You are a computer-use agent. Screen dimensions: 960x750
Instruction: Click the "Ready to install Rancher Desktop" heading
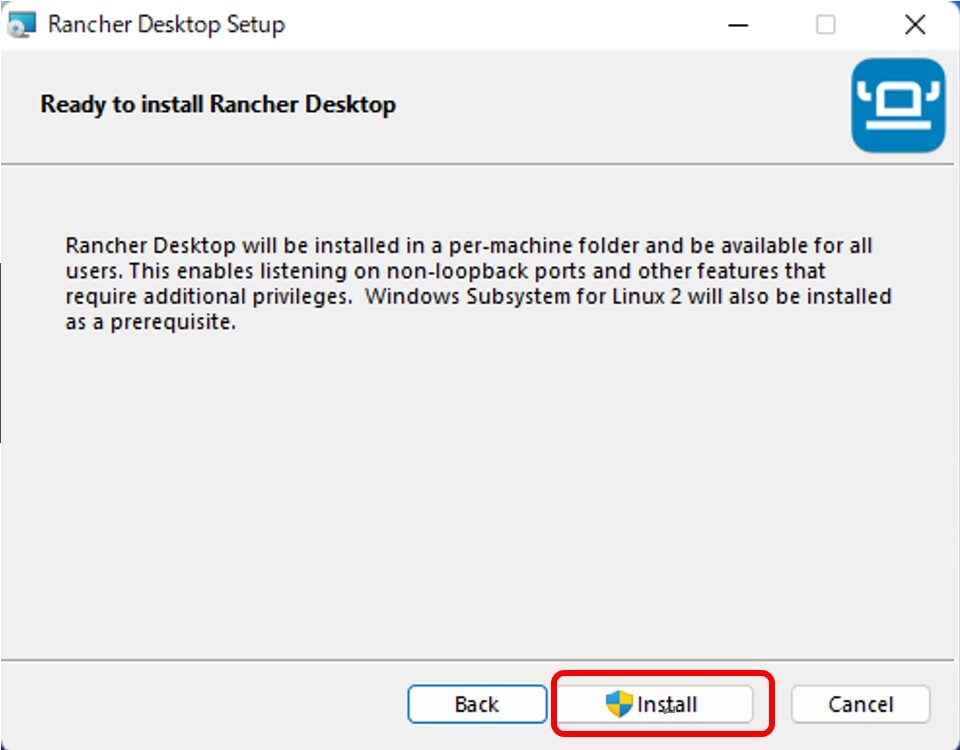(218, 104)
